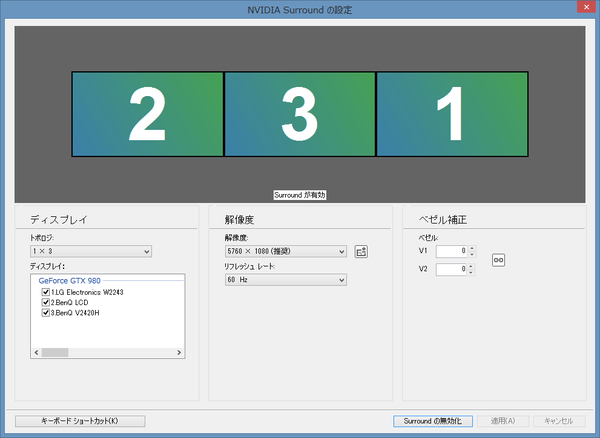Select display 3 in the layout preview

click(x=299, y=115)
